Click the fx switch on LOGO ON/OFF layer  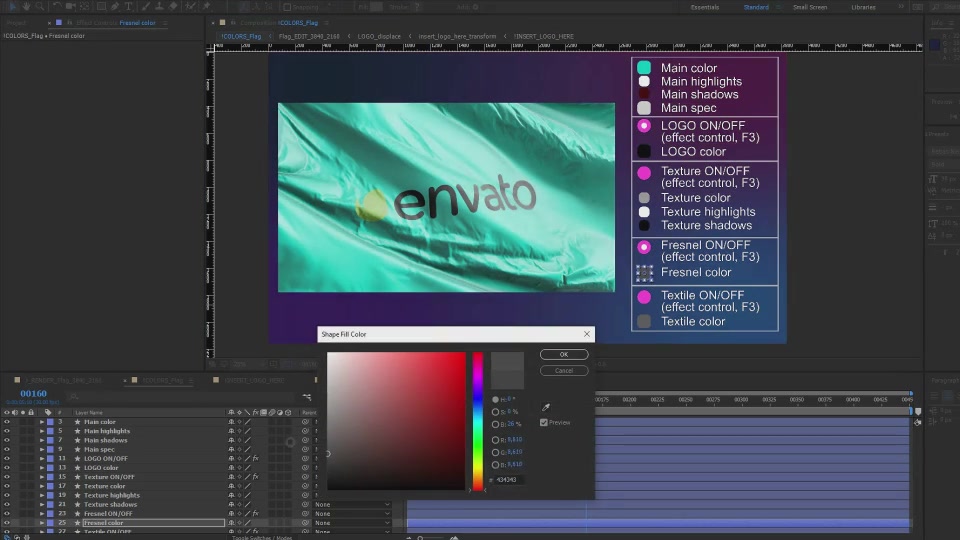tap(255, 459)
